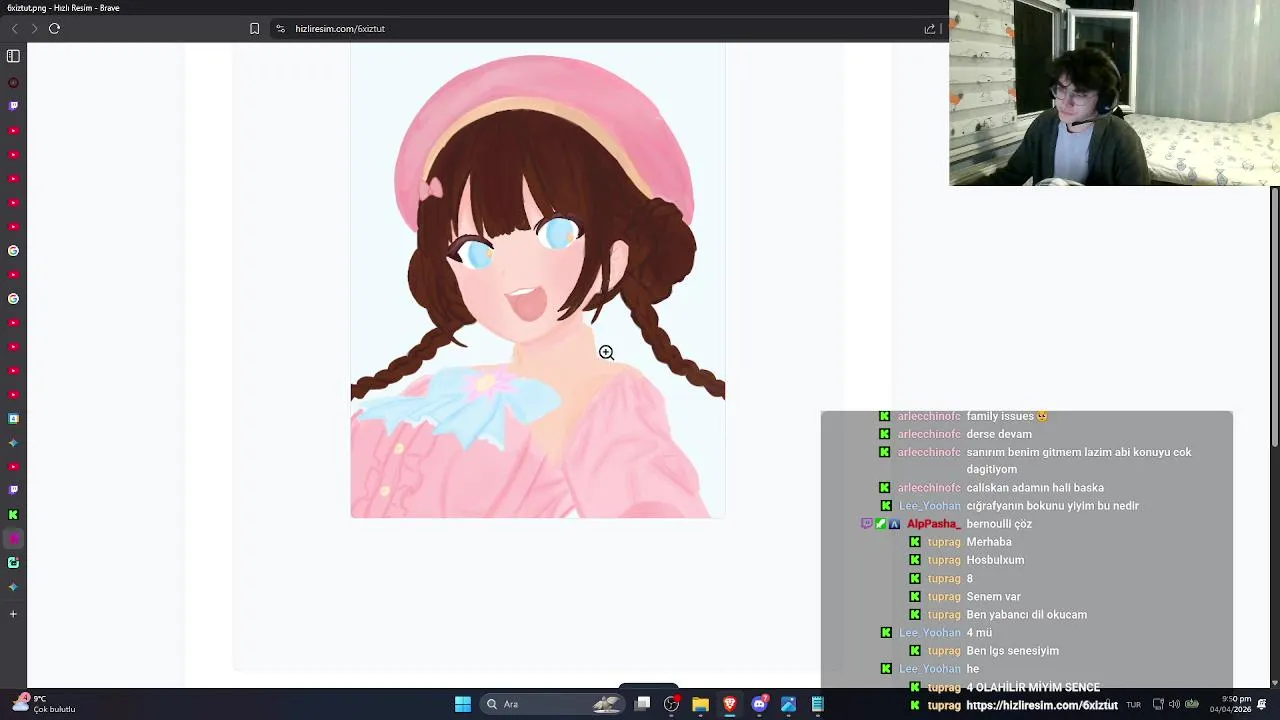1280x720 pixels.
Task: Click username AlpPasha_ in chat
Action: [x=934, y=524]
